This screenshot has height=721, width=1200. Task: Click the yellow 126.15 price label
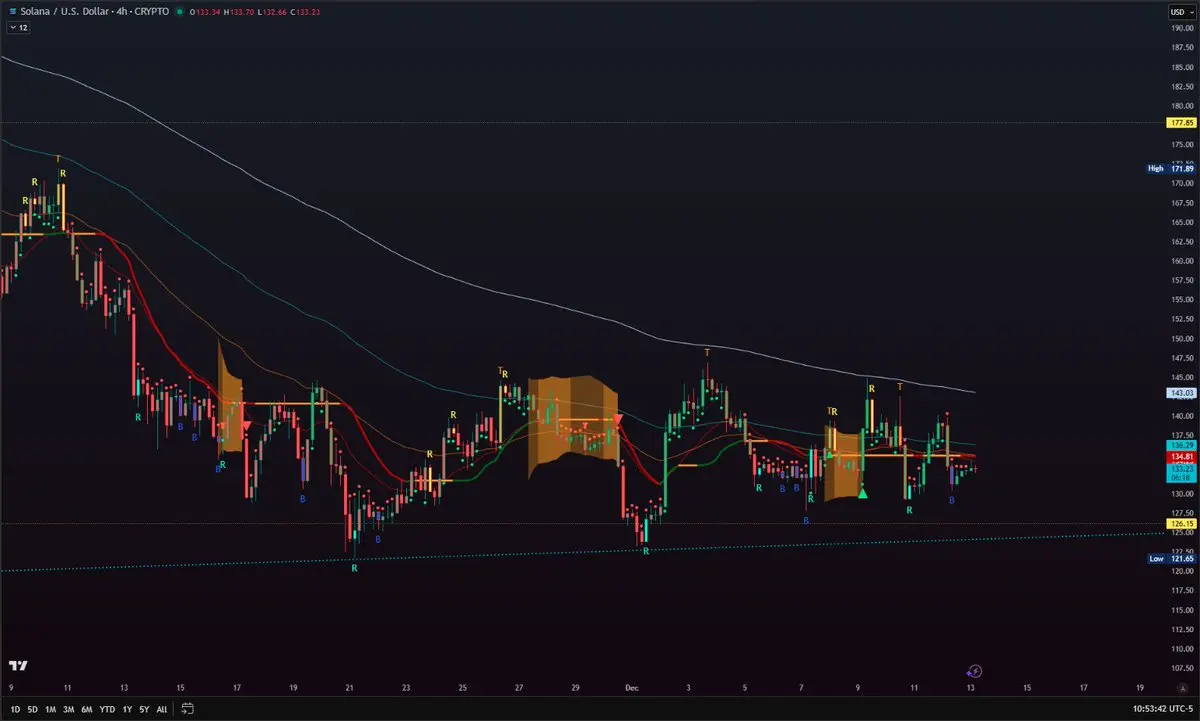coord(1181,523)
